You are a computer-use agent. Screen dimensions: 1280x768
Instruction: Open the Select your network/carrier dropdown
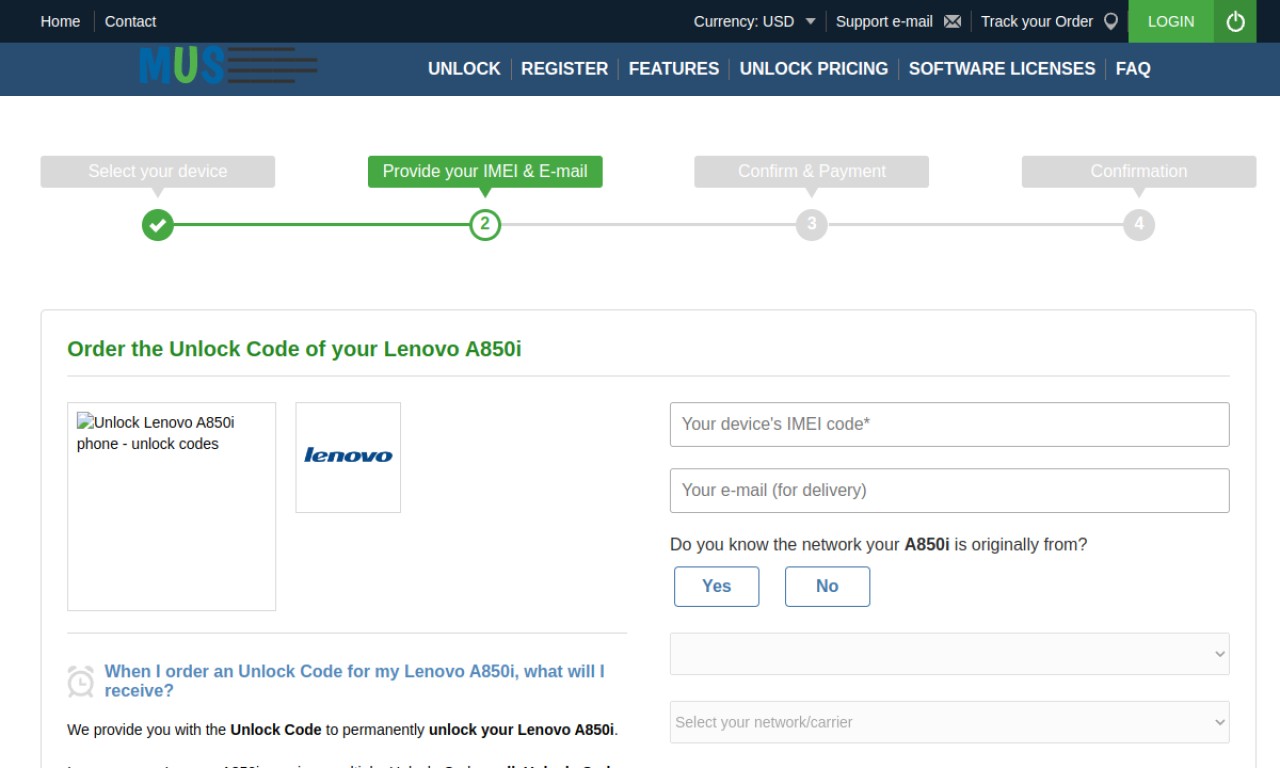(950, 722)
